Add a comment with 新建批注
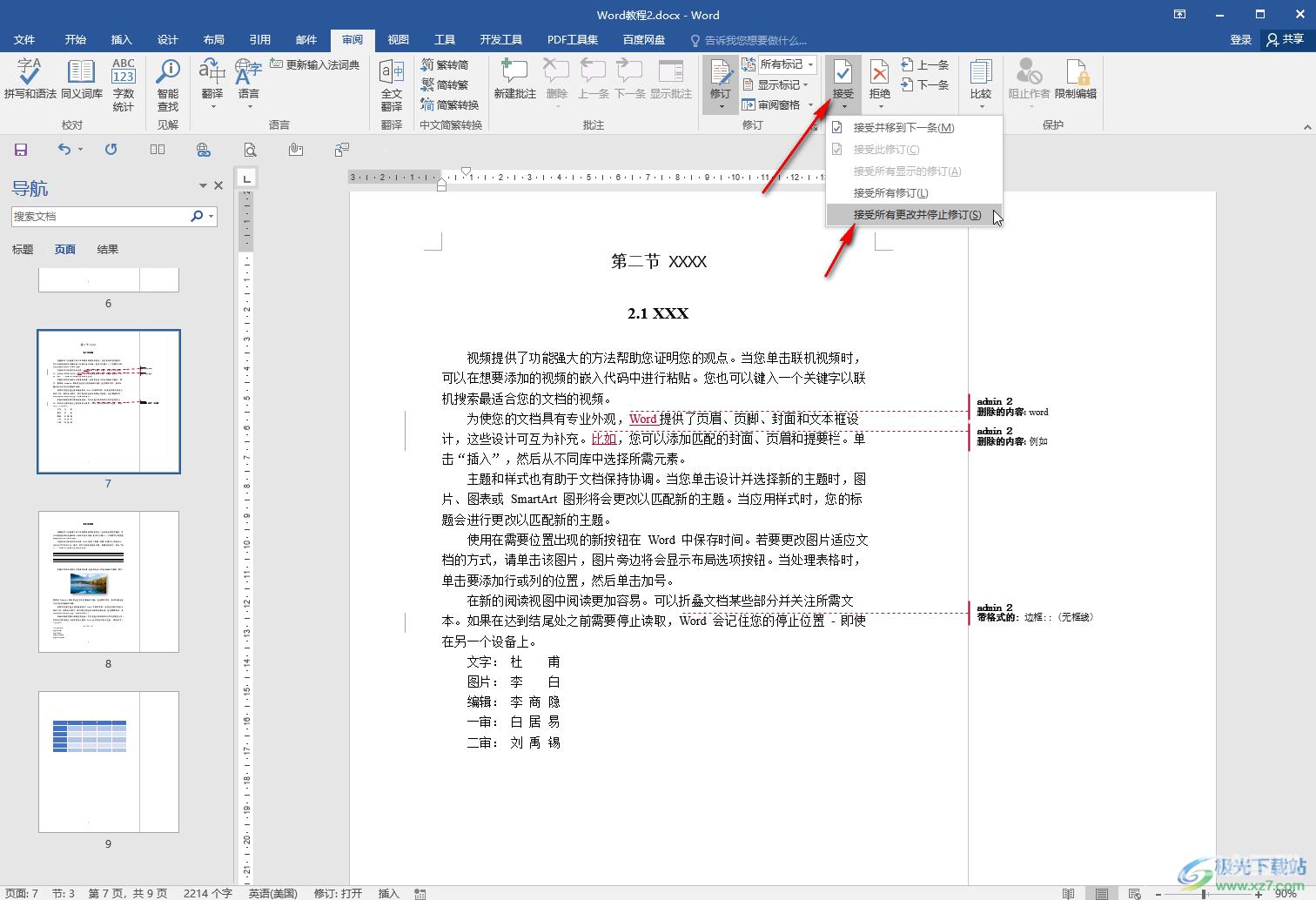 pyautogui.click(x=514, y=79)
